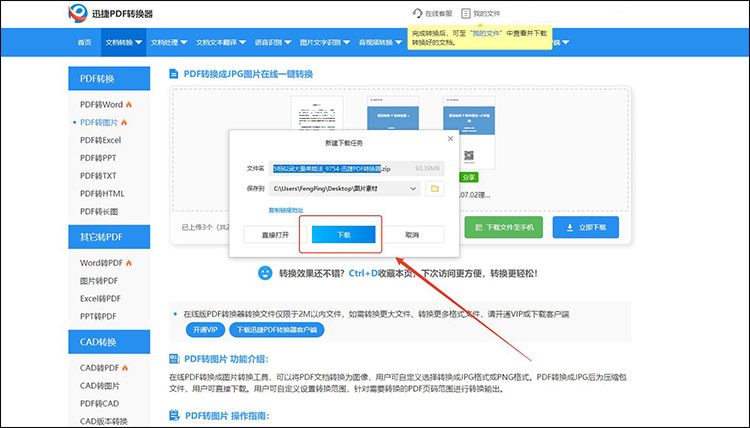
Task: Click QR icon in 下载文件至手机 button
Action: (x=478, y=228)
